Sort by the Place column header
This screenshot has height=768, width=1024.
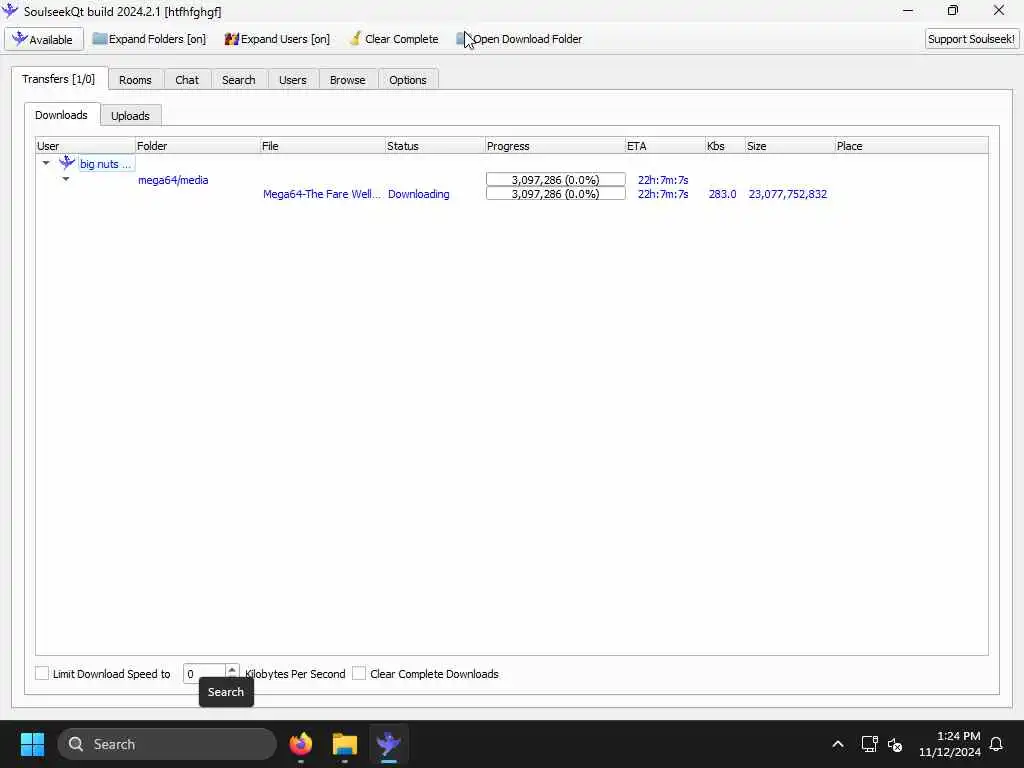pos(912,146)
